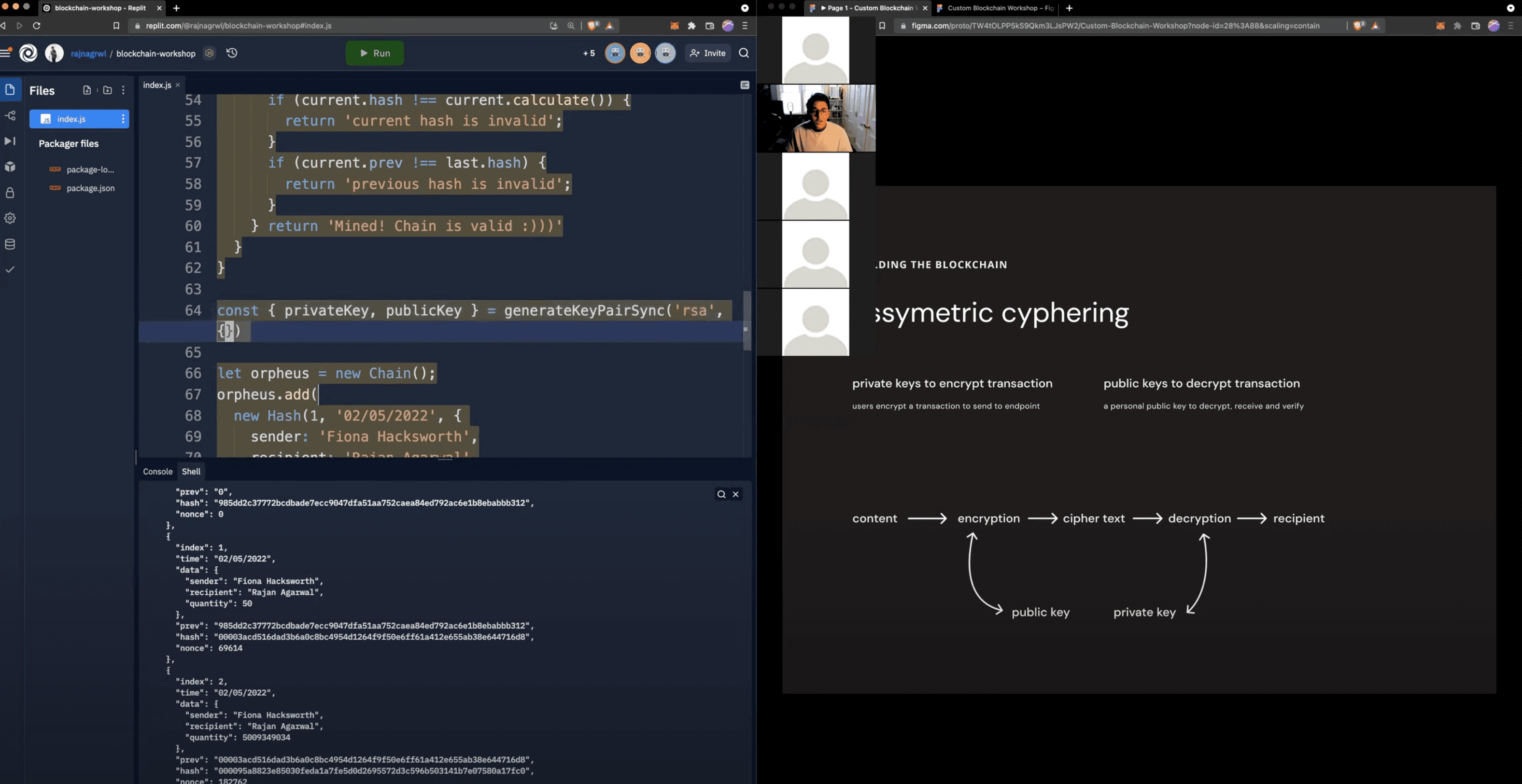The width and height of the screenshot is (1522, 784).
Task: Click the Invite collaborators button
Action: pyautogui.click(x=708, y=52)
